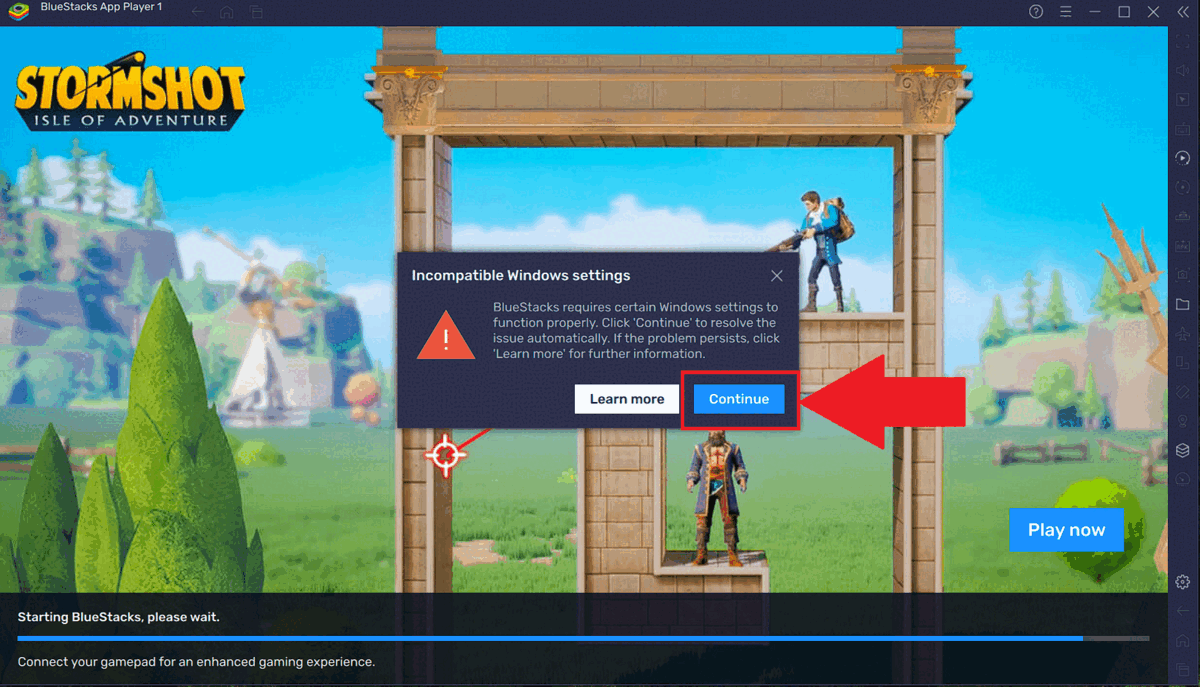Open the hamburger menu in title bar
This screenshot has width=1200, height=687.
(x=1065, y=12)
